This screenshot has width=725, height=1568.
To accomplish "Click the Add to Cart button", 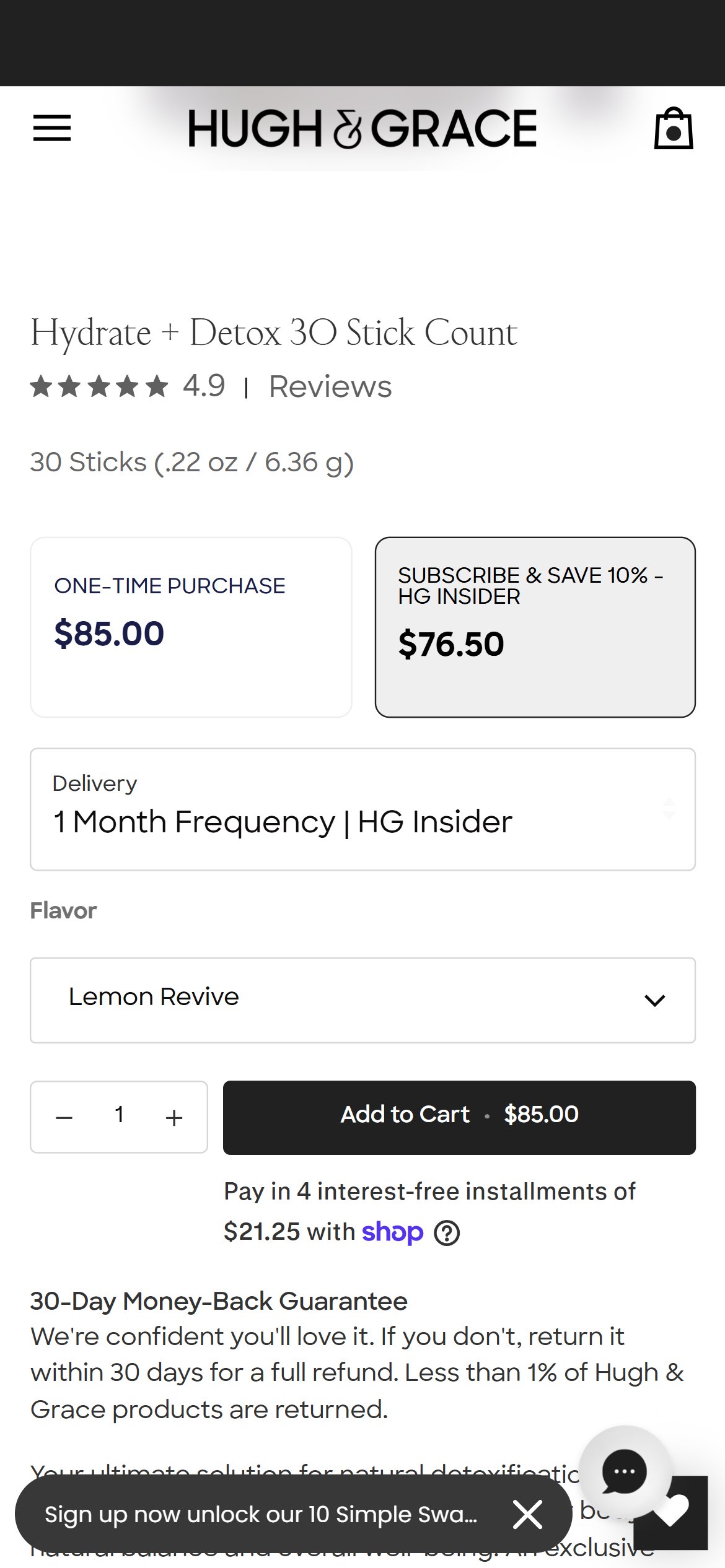I will click(459, 1117).
